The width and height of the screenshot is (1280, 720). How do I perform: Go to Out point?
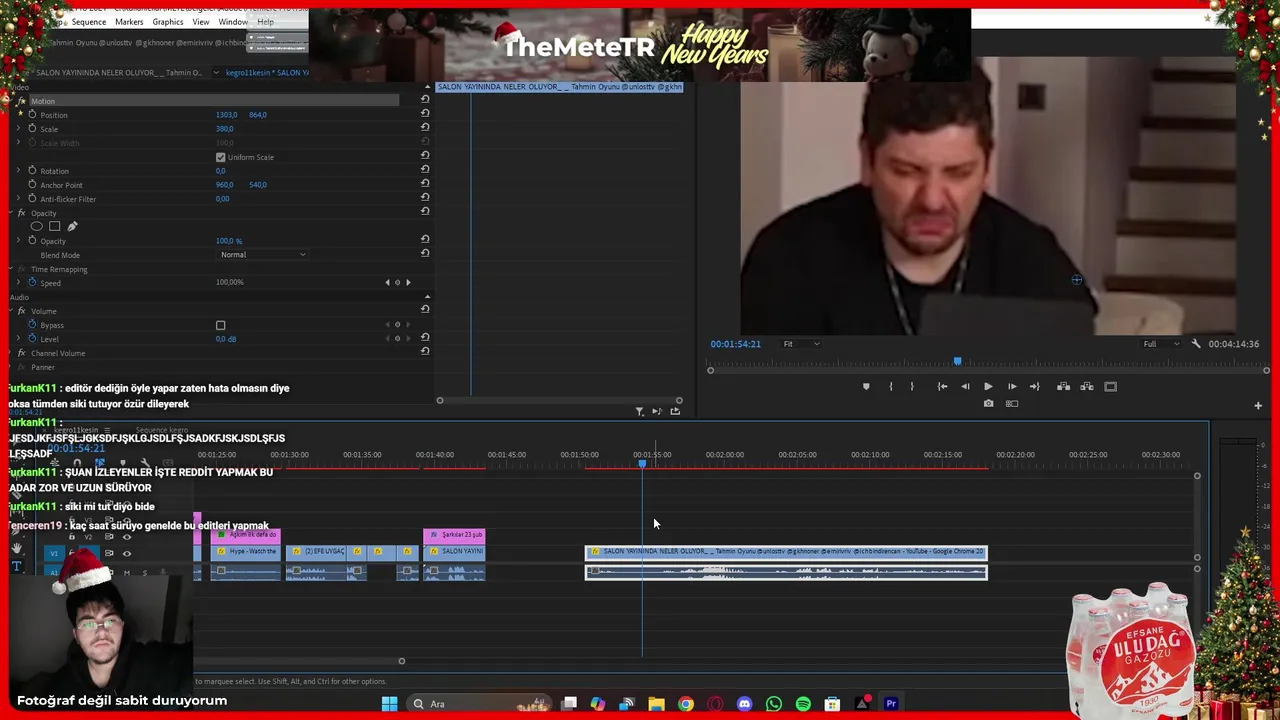[1035, 386]
